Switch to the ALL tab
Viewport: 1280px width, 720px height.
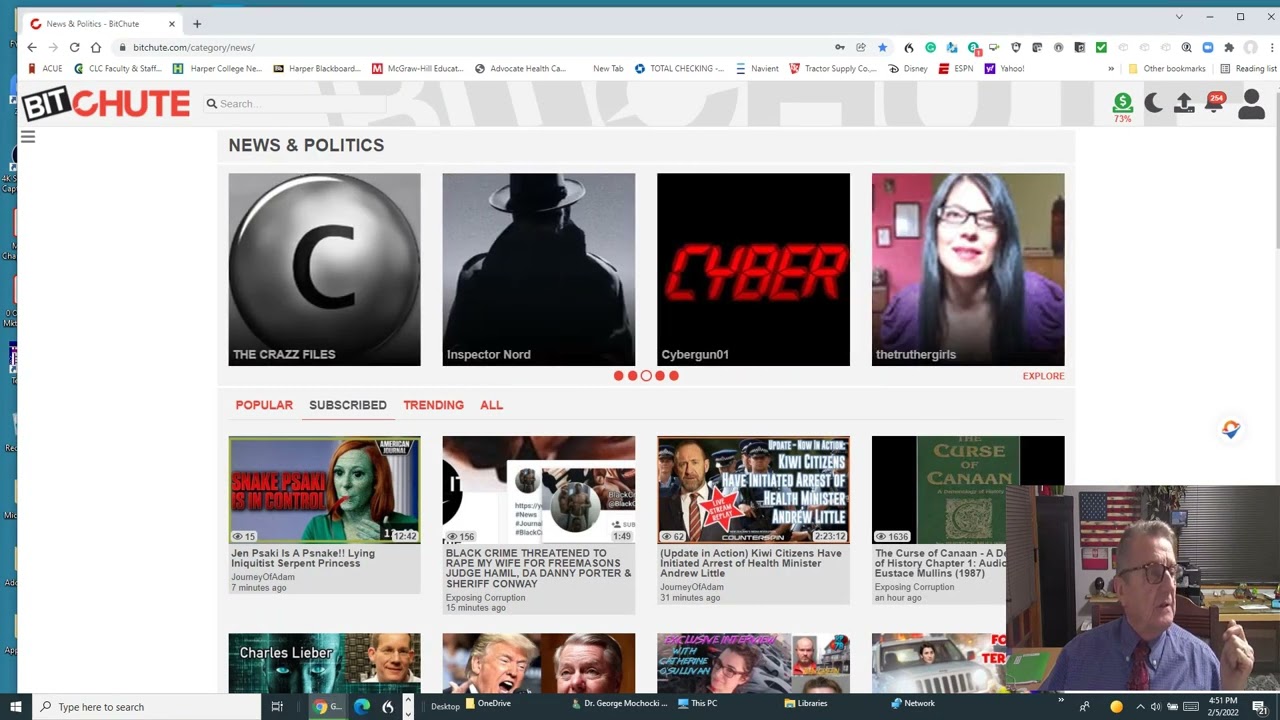[x=491, y=405]
